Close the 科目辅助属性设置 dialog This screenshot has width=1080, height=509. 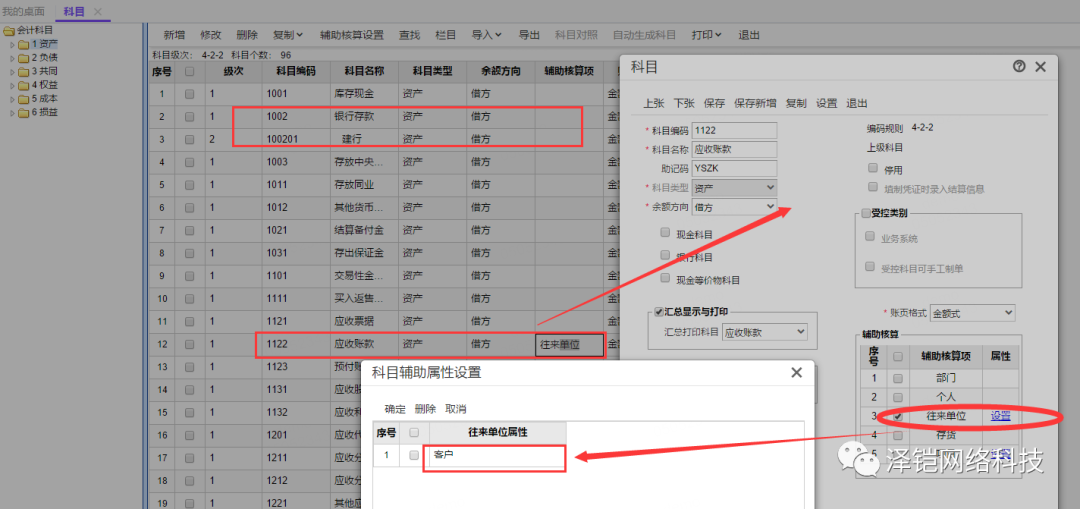point(796,372)
